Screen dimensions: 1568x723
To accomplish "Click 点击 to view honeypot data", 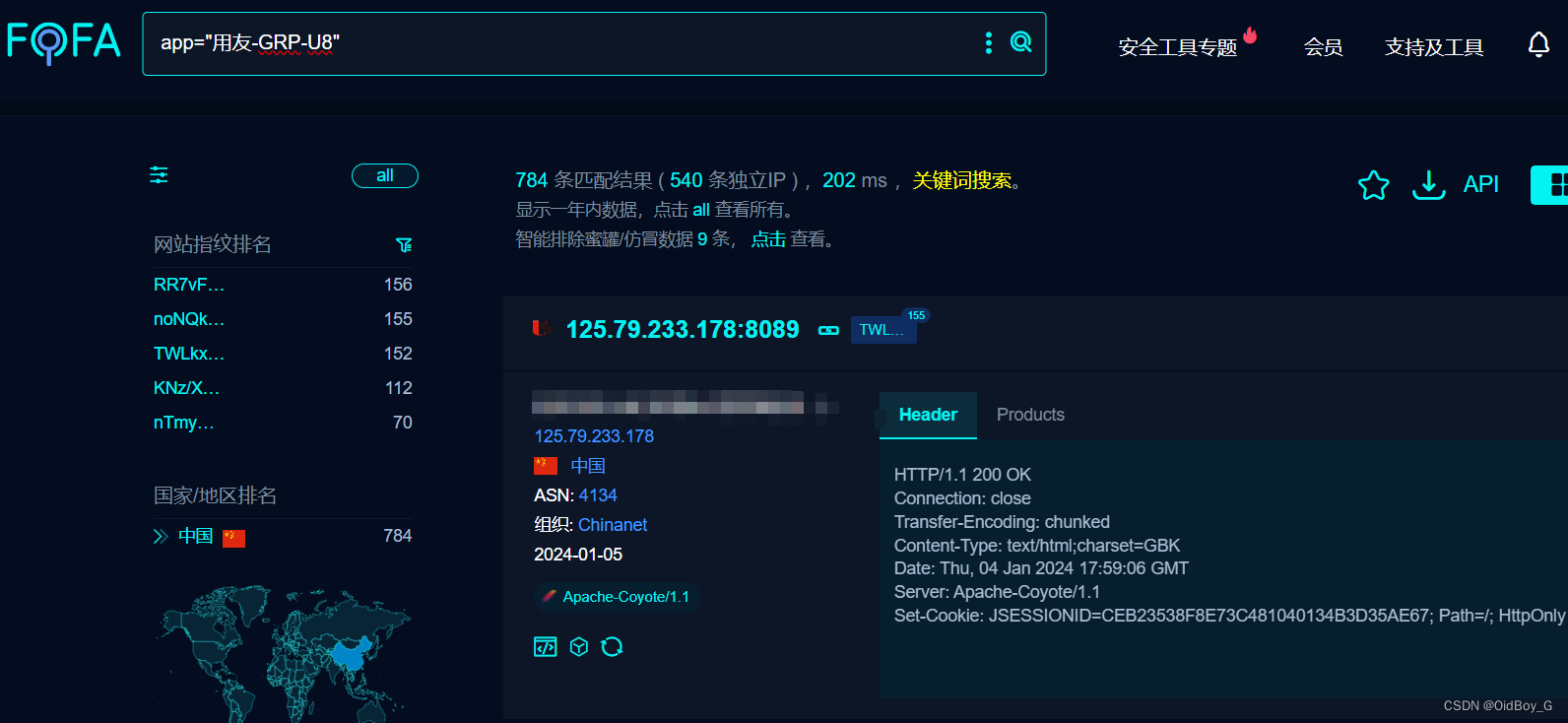I will tap(768, 239).
